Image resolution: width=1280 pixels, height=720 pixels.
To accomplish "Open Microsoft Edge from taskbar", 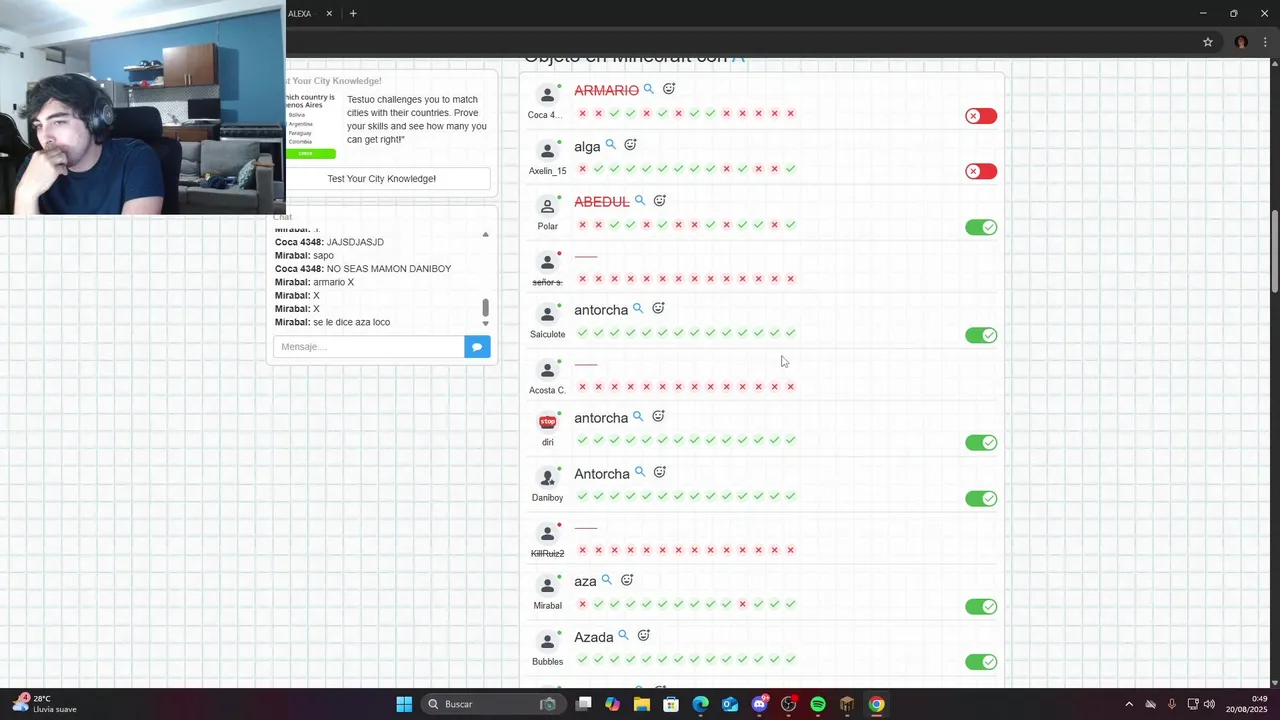I will coord(701,704).
